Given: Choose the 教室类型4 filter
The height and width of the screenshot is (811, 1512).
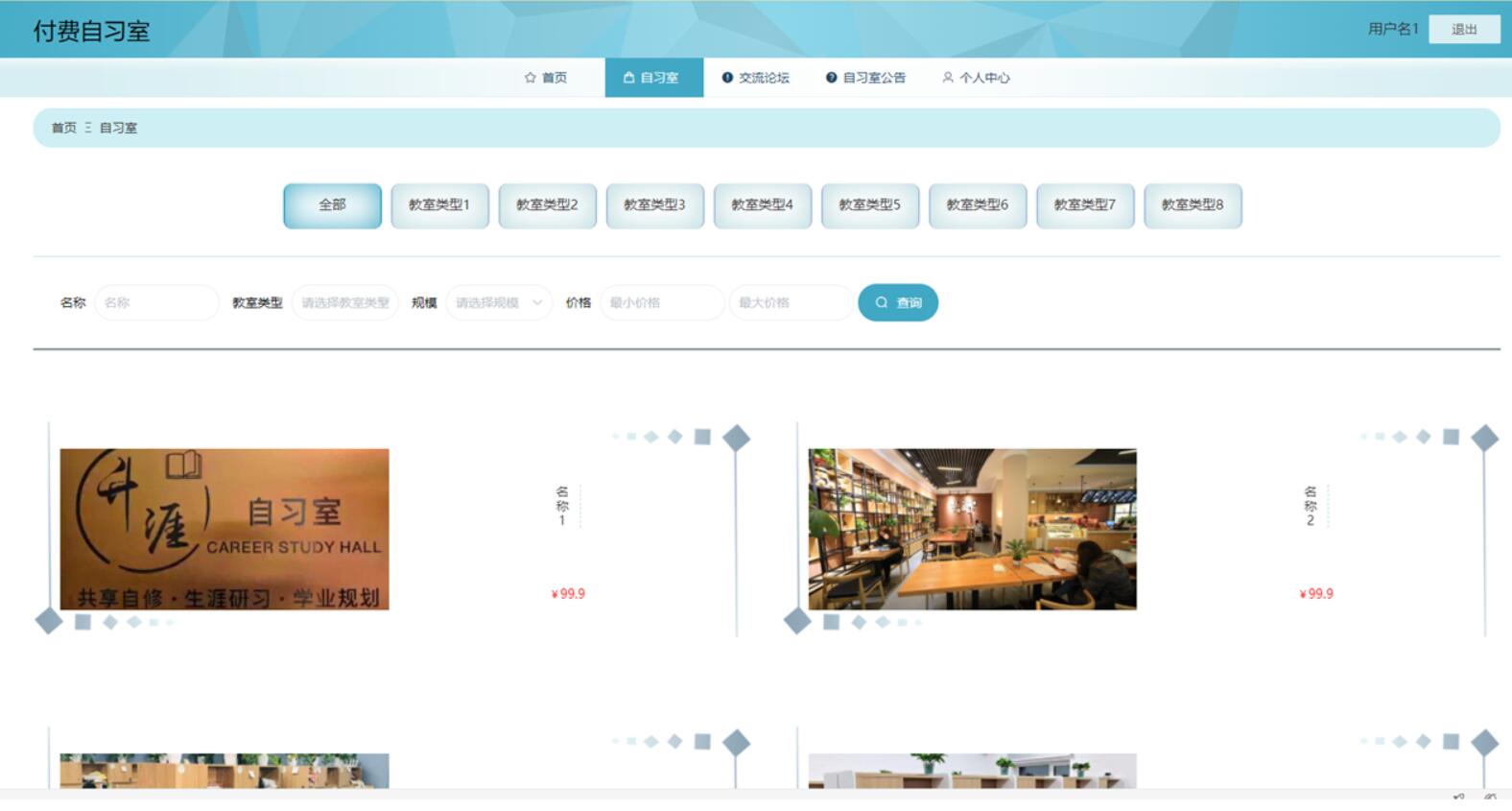Looking at the screenshot, I should tap(762, 205).
